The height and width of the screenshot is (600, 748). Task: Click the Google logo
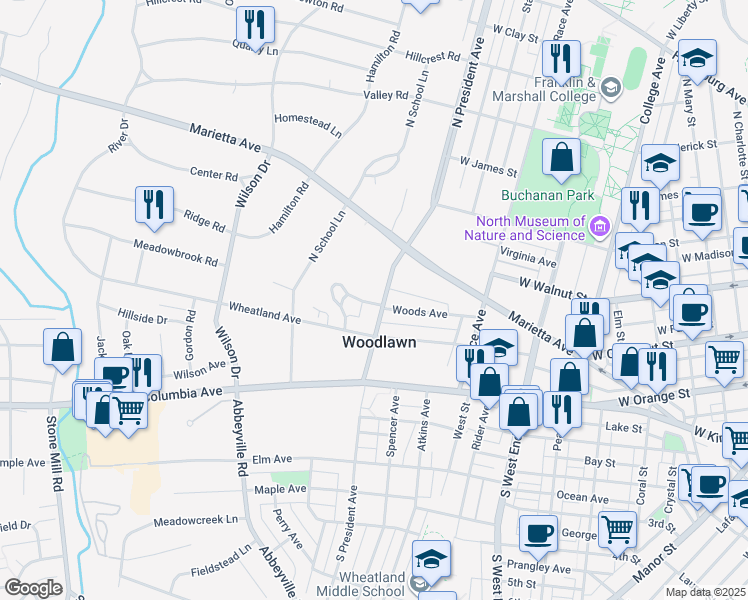(x=33, y=588)
